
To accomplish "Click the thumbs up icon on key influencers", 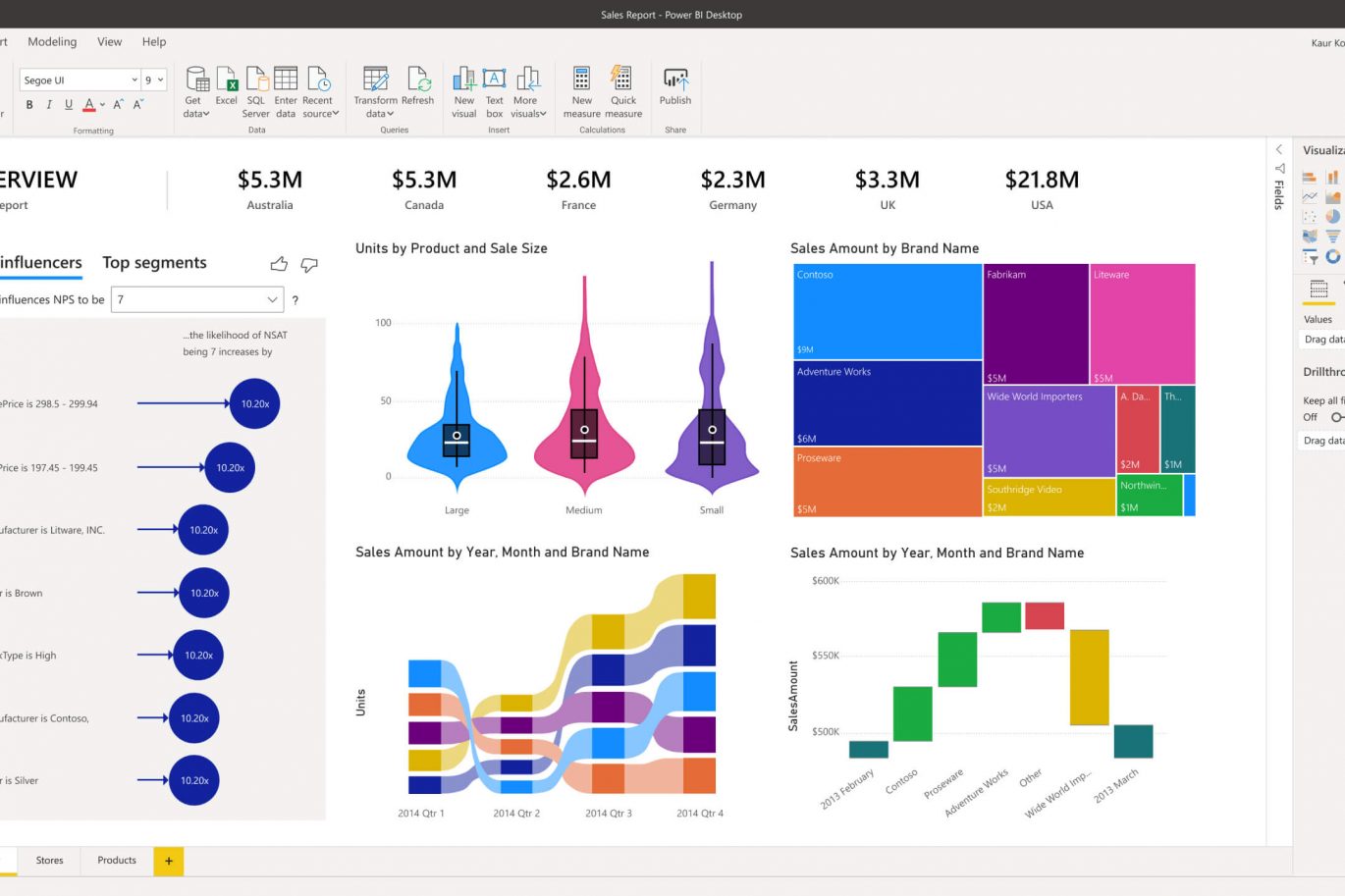I will (279, 264).
